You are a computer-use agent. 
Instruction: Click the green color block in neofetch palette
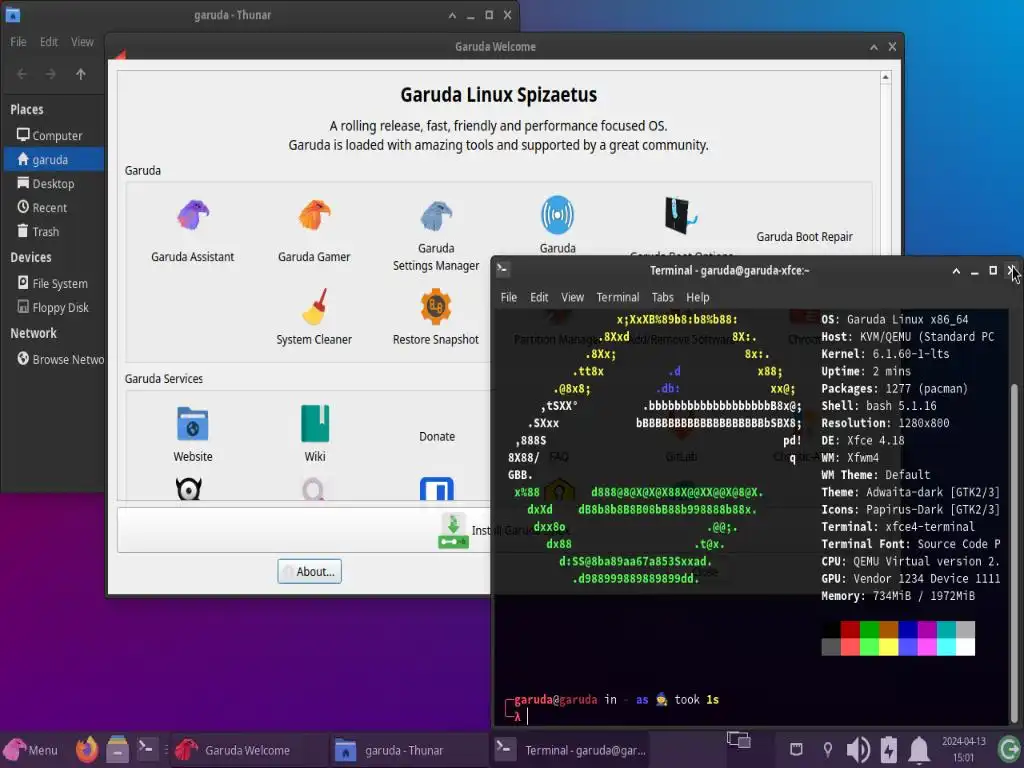coord(869,630)
